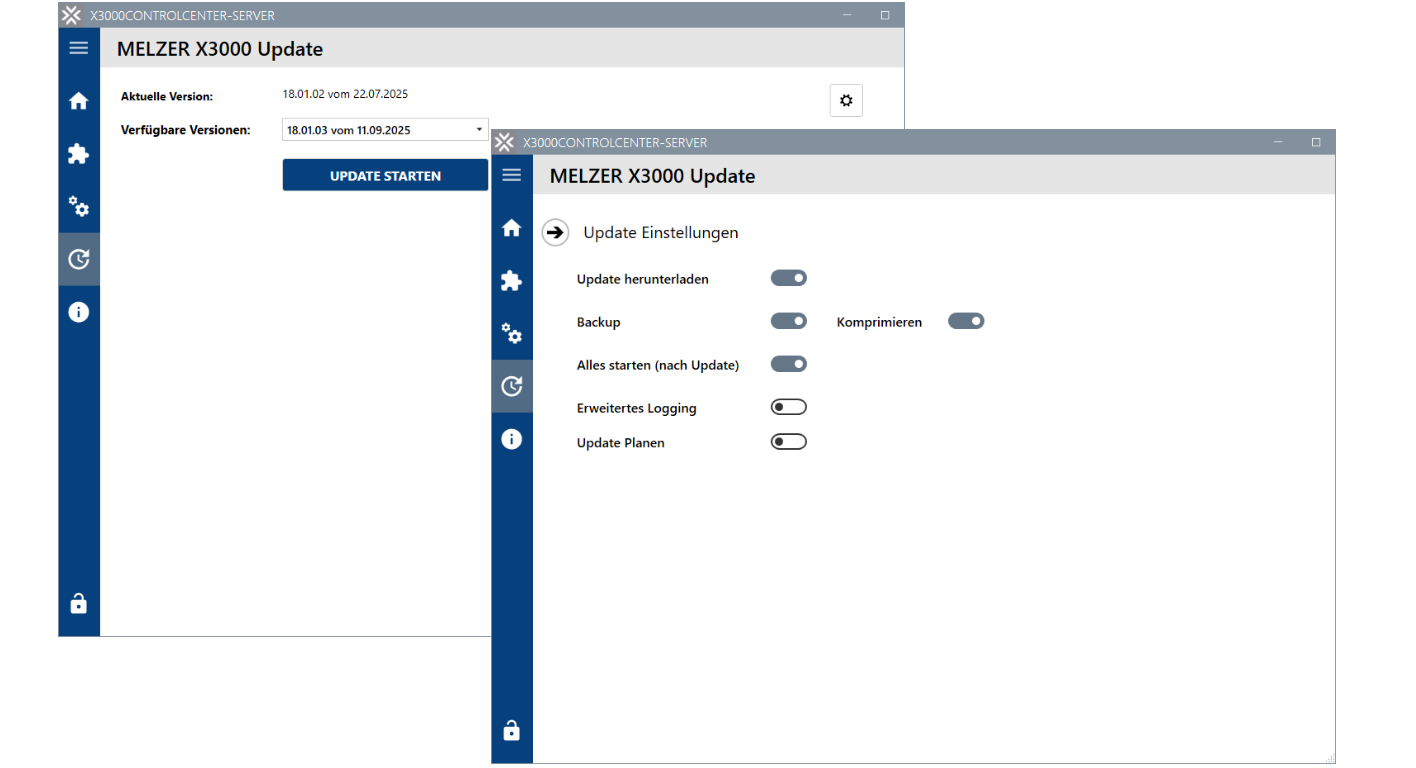Switch off the Komprimieren toggle
The height and width of the screenshot is (768, 1416).
pos(966,321)
